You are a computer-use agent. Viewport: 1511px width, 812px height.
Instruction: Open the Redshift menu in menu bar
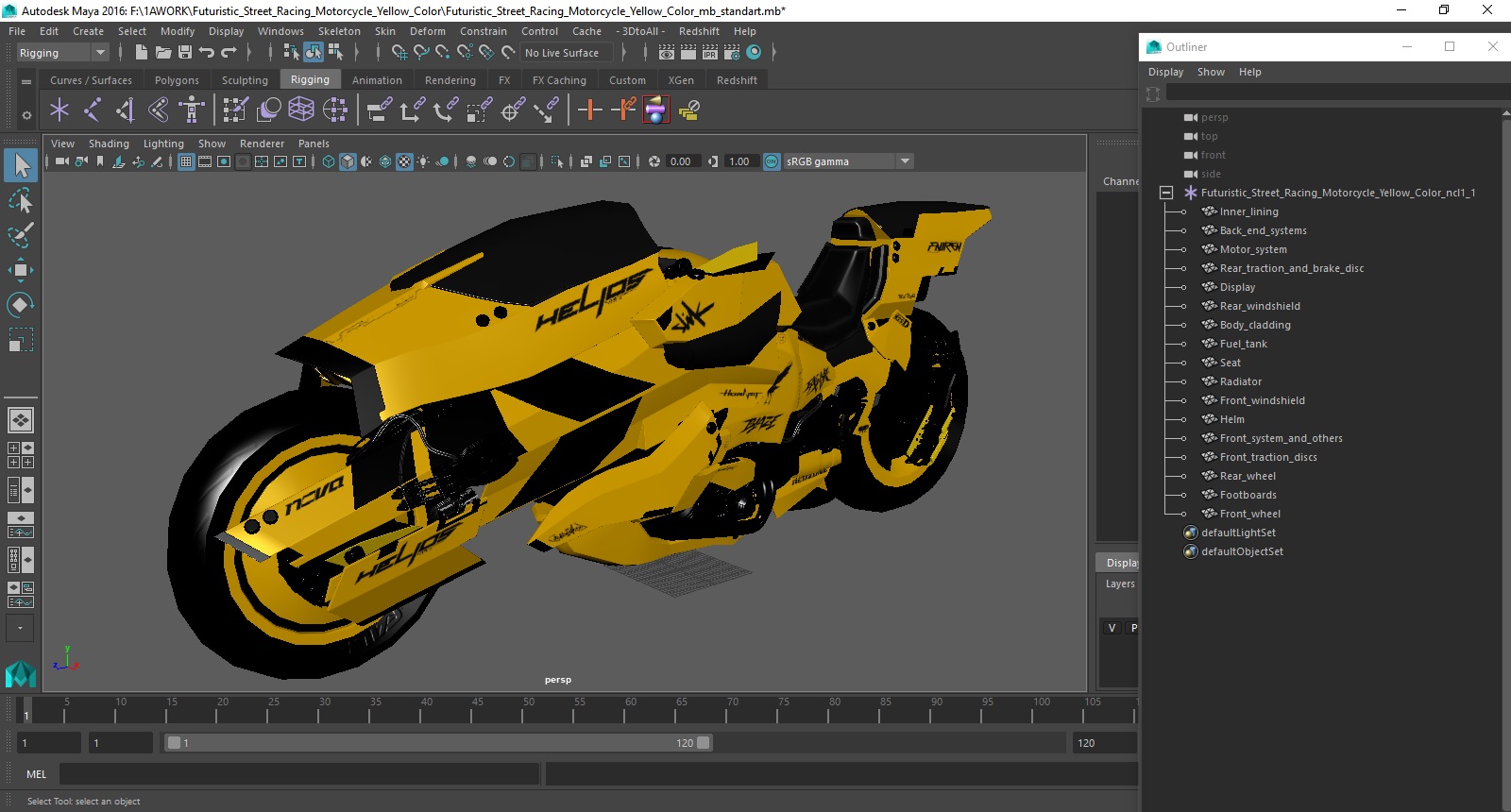[x=699, y=31]
